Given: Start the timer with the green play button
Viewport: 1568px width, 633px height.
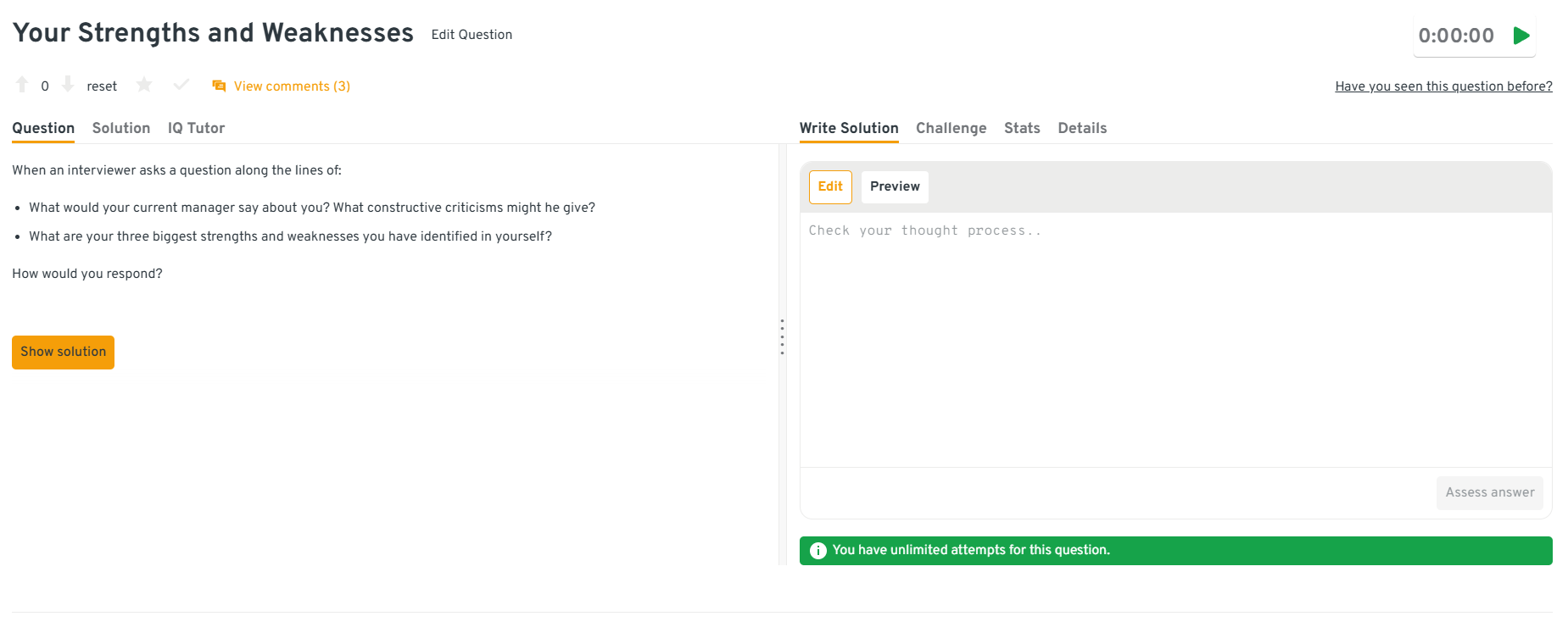Looking at the screenshot, I should pos(1521,36).
